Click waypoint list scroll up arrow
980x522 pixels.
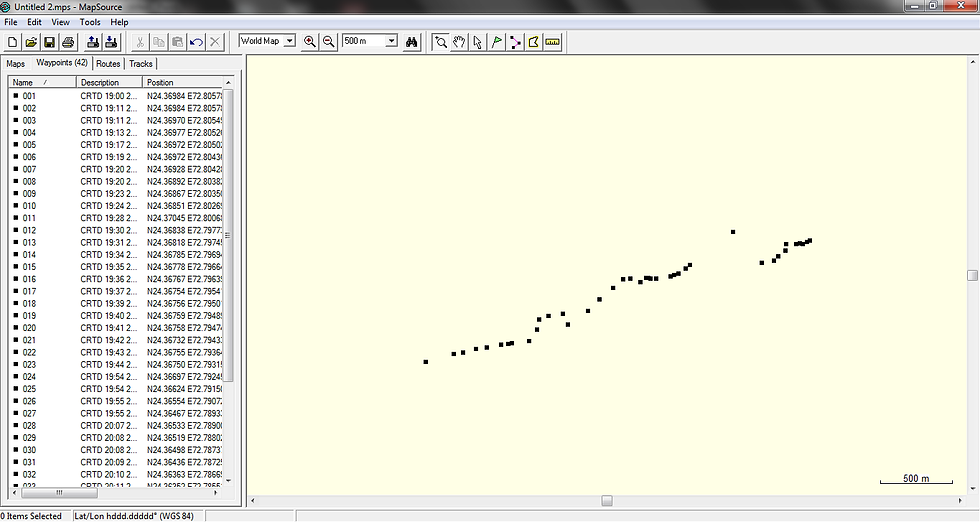pos(228,83)
